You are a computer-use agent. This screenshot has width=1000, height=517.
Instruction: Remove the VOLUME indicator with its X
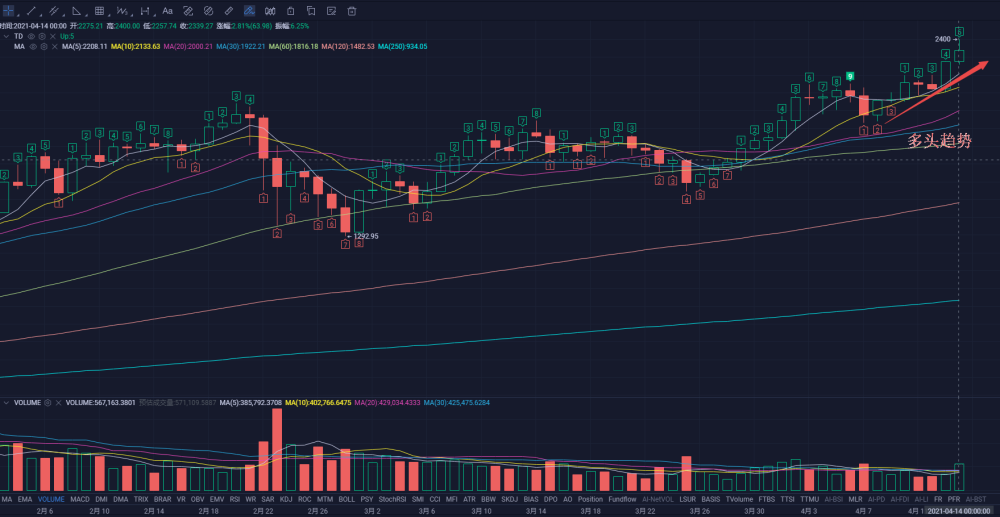pyautogui.click(x=59, y=403)
